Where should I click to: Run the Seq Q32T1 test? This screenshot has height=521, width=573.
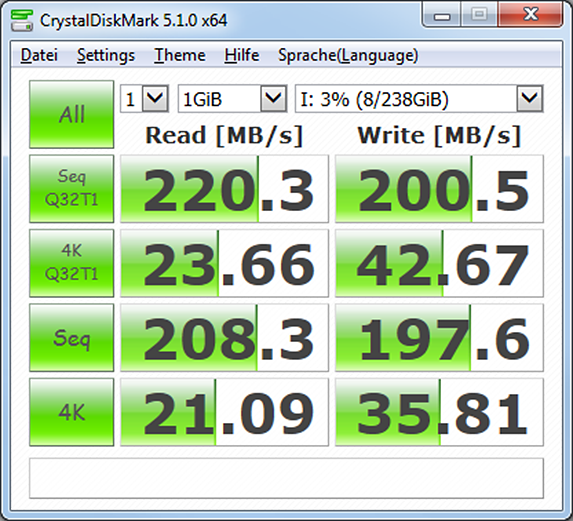click(72, 189)
